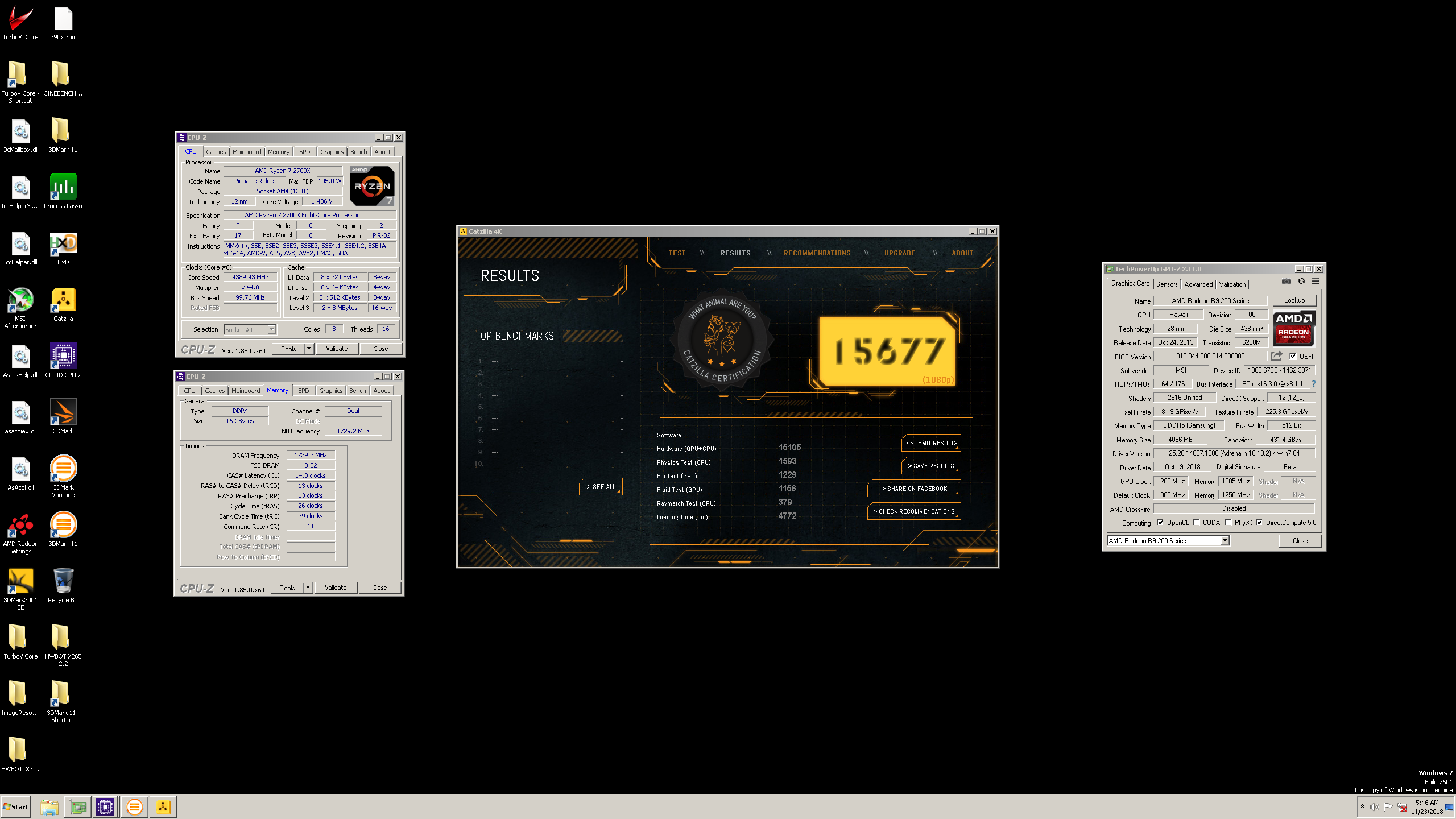
Task: Toggle the CUDA checkbox
Action: 1196,523
